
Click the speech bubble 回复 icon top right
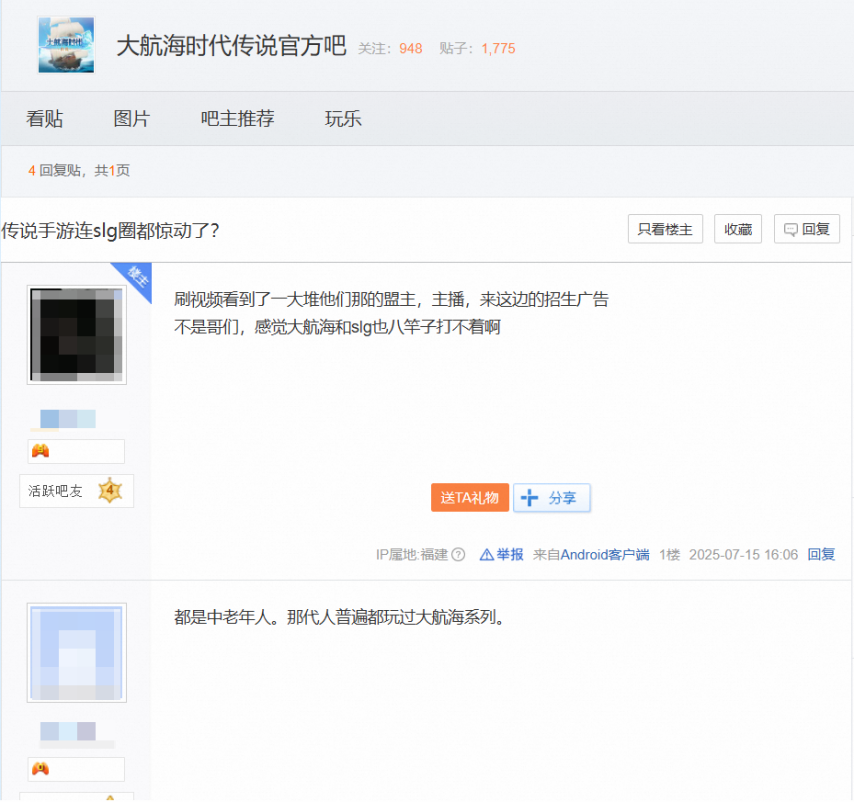tap(790, 228)
